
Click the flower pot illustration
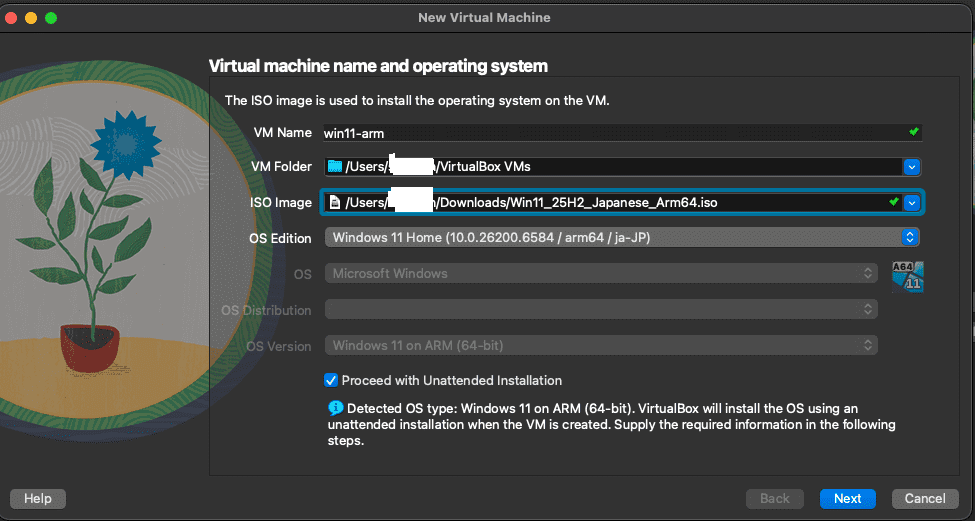pyautogui.click(x=89, y=345)
